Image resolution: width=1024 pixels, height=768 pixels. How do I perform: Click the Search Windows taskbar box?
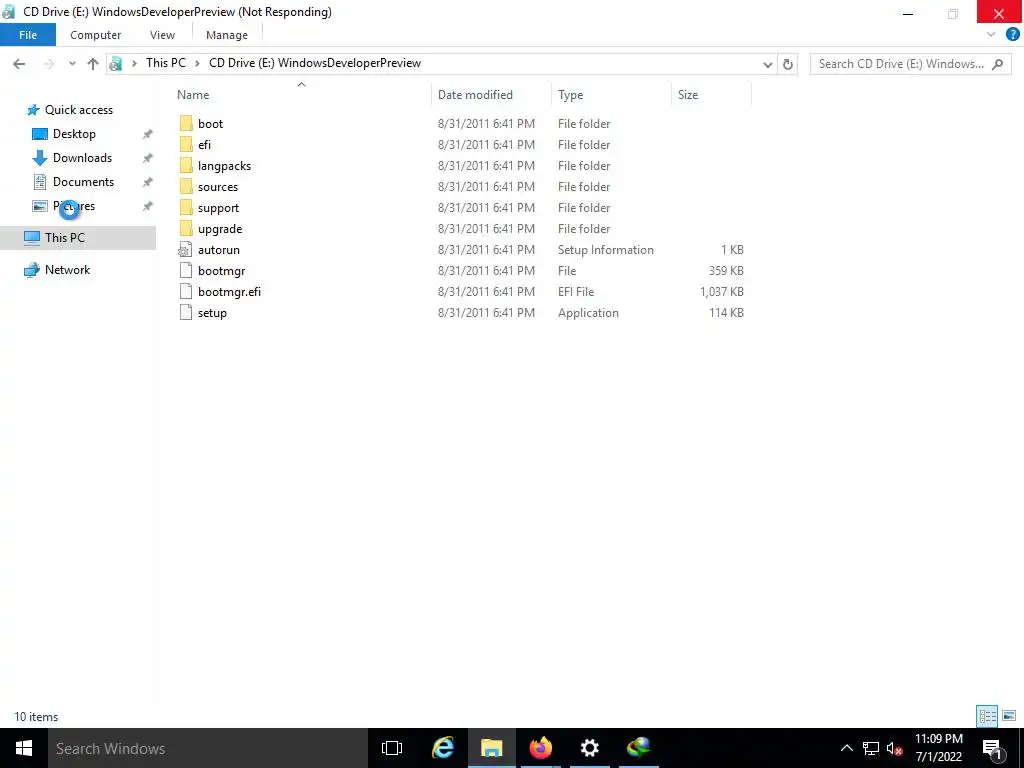208,748
